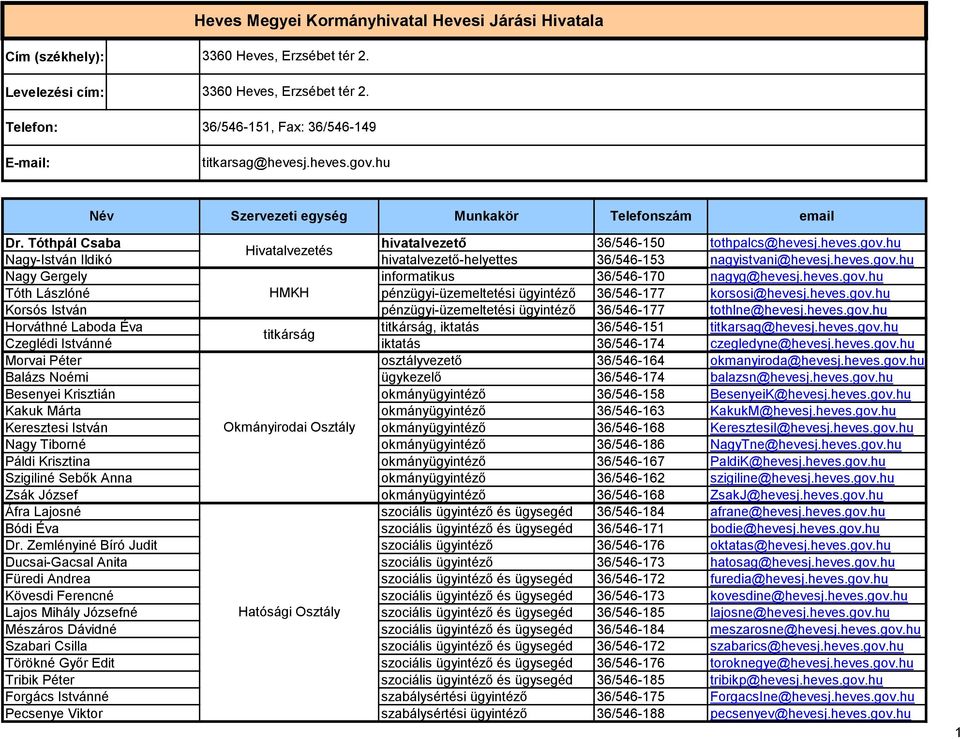Open the szigiline@hevesj.heves.gov.hu link
Viewport: 960px width, 739px height.
coord(802,478)
